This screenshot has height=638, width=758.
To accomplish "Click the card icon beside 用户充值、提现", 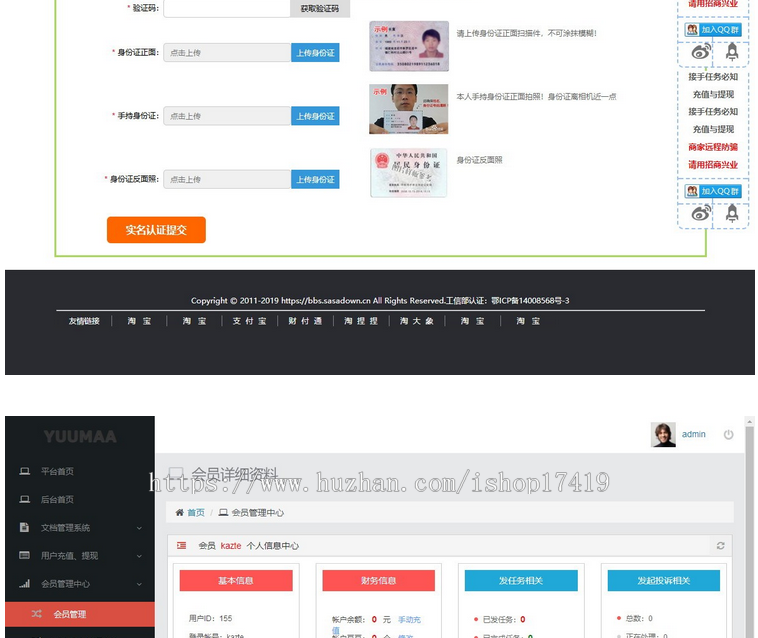I will (24, 555).
